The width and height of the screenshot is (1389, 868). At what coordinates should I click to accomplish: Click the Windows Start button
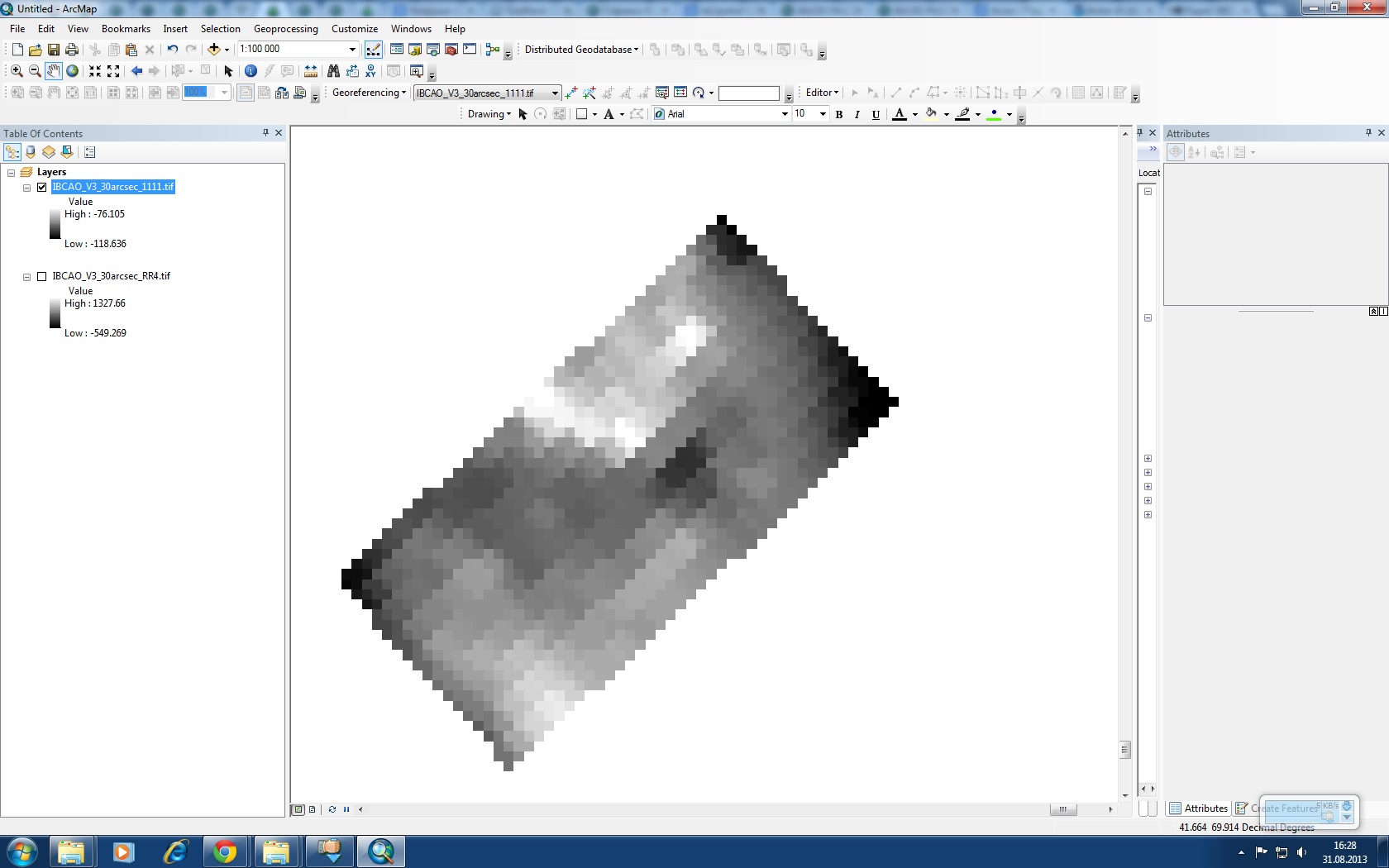(21, 851)
